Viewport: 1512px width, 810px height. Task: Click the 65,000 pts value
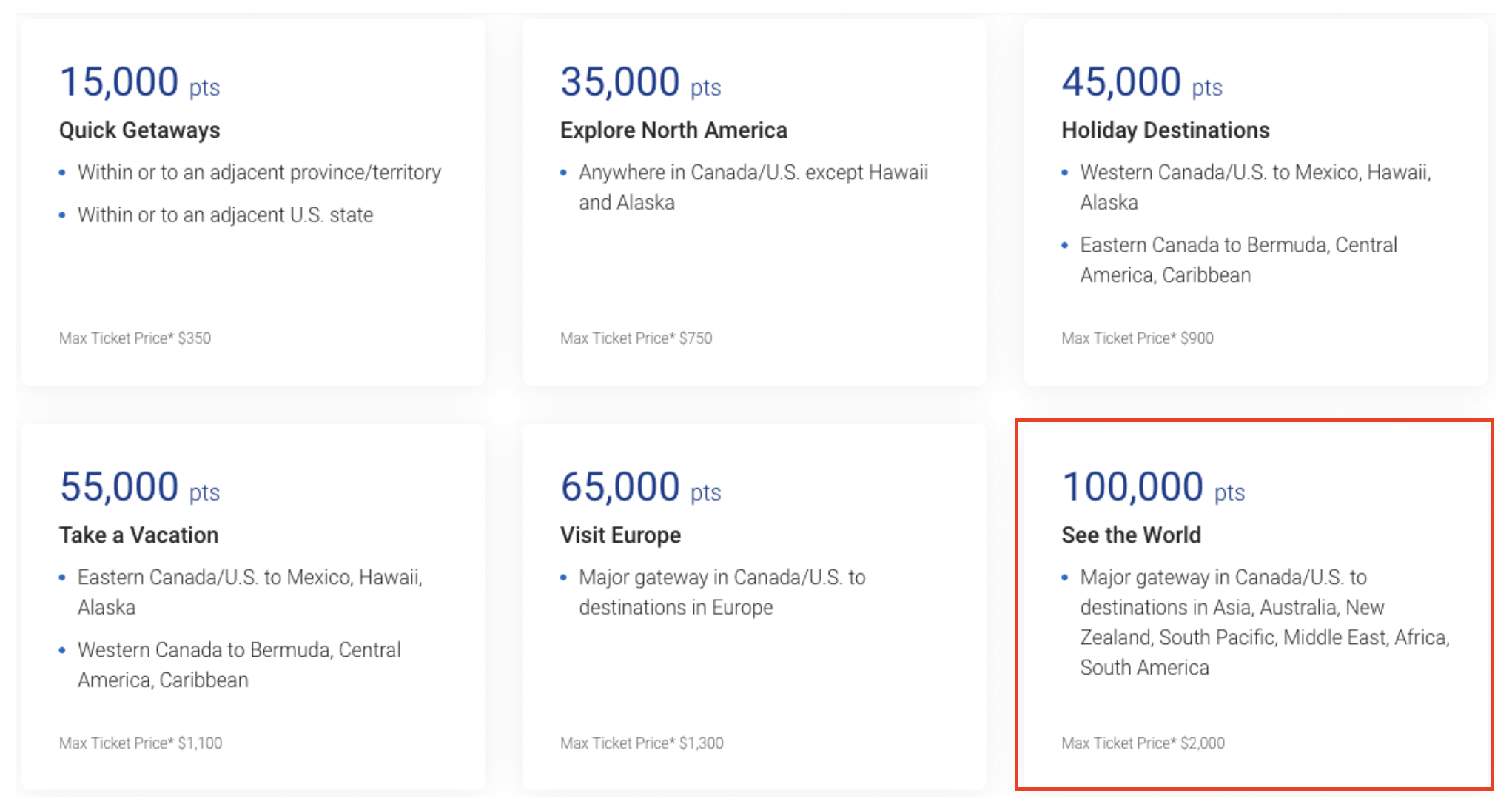(640, 487)
